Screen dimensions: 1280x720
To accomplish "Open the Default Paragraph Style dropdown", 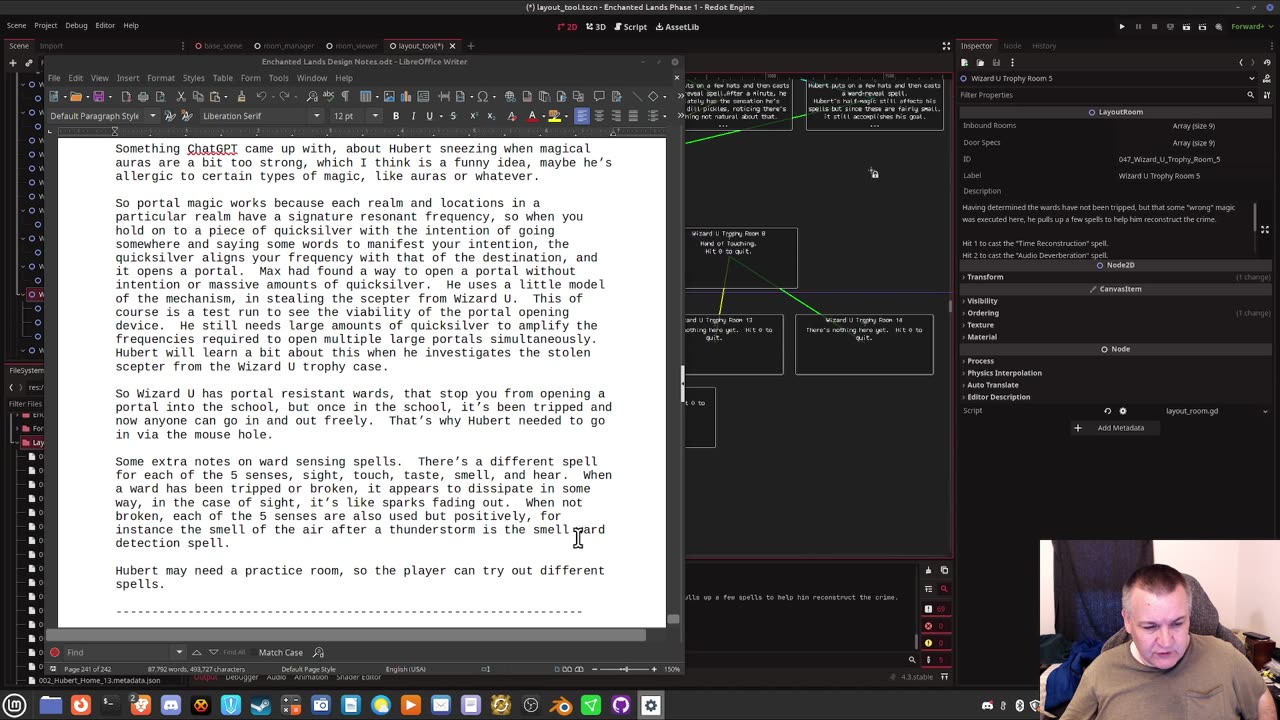I will tap(153, 116).
